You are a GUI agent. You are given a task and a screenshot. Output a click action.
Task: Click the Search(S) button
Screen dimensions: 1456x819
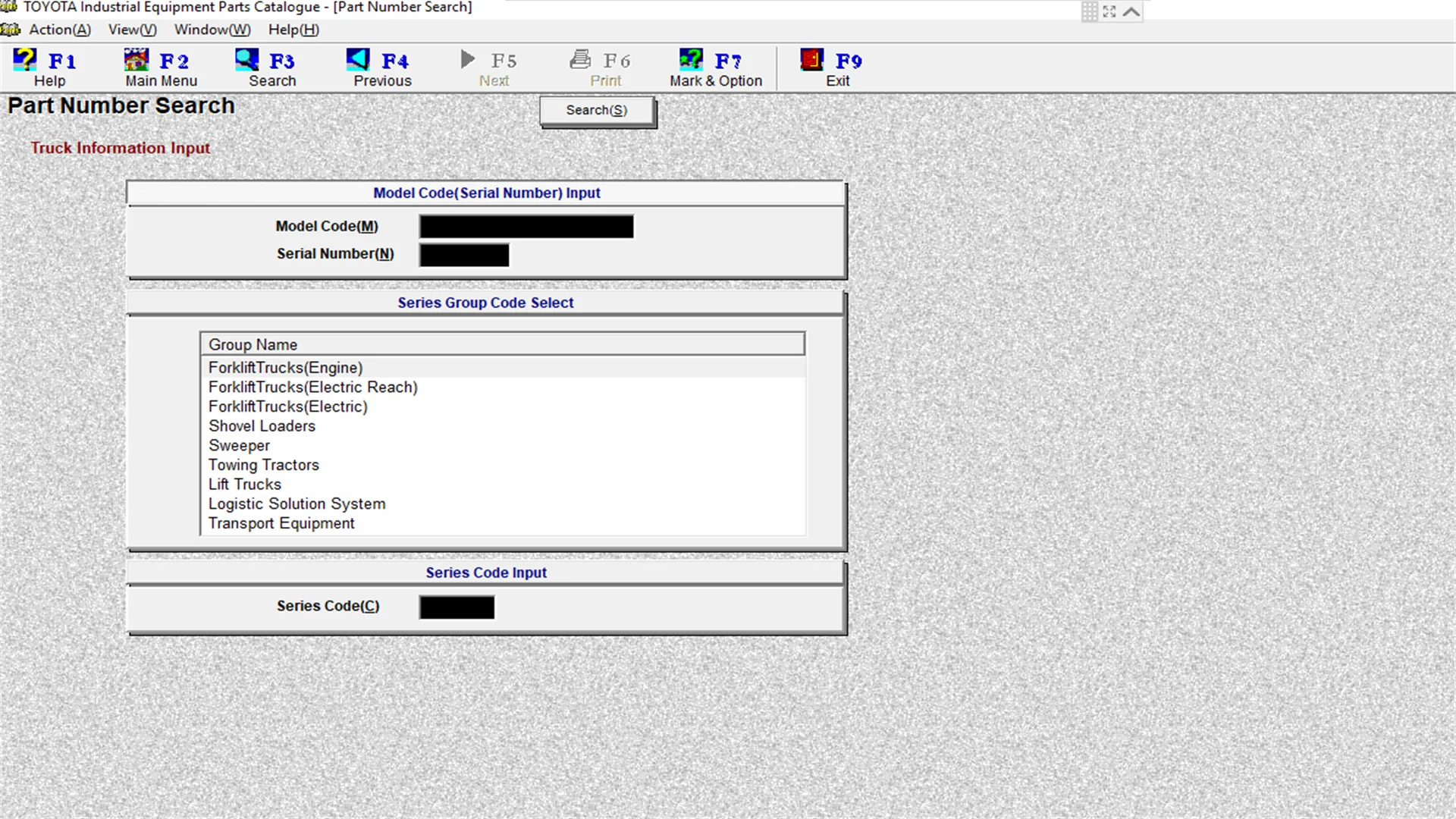[597, 111]
